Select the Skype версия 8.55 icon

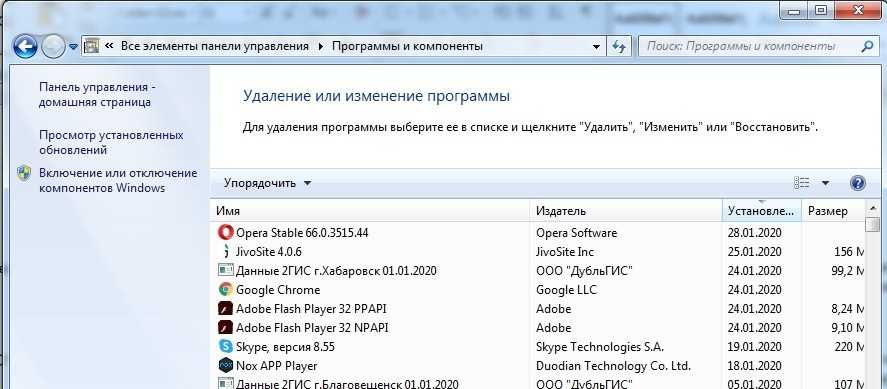225,346
